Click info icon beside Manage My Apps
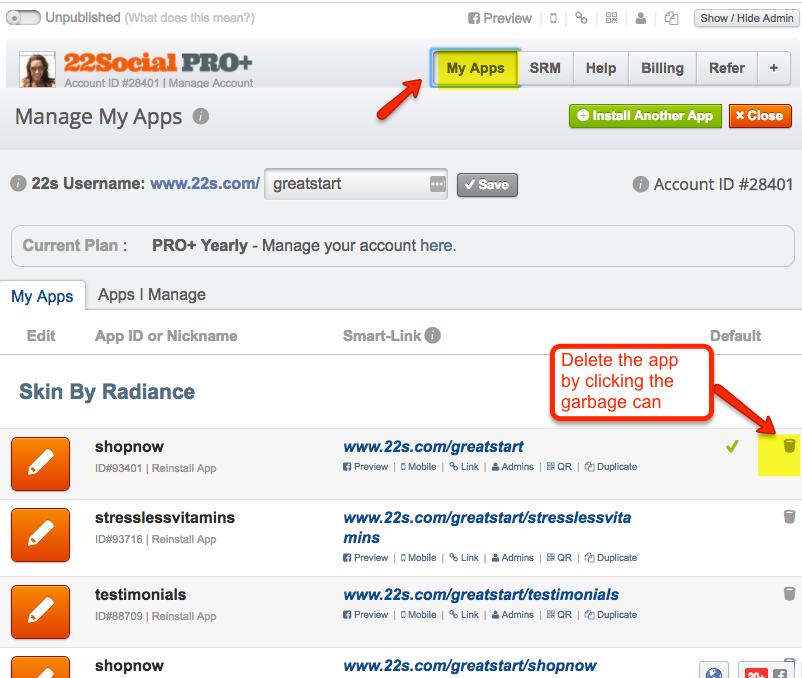Screen dimensions: 802x678 pos(200,117)
